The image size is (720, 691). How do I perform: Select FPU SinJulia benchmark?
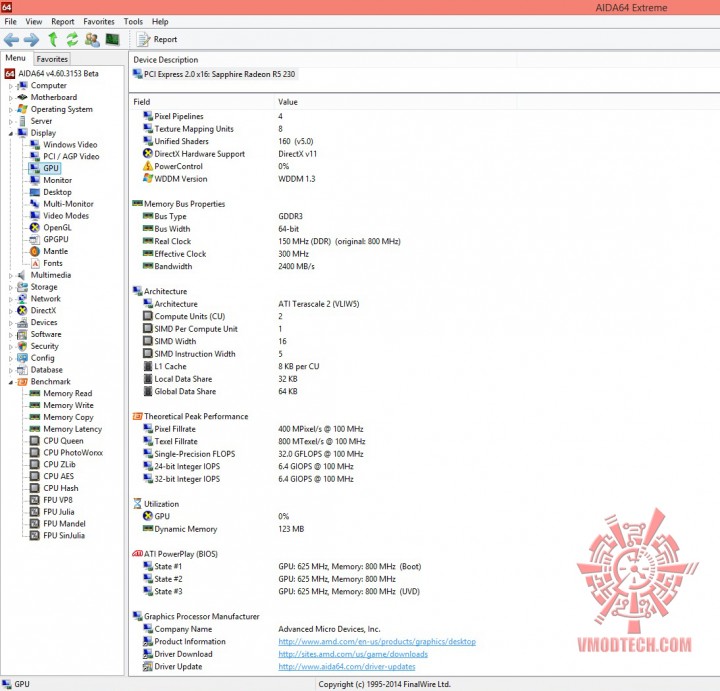click(64, 535)
